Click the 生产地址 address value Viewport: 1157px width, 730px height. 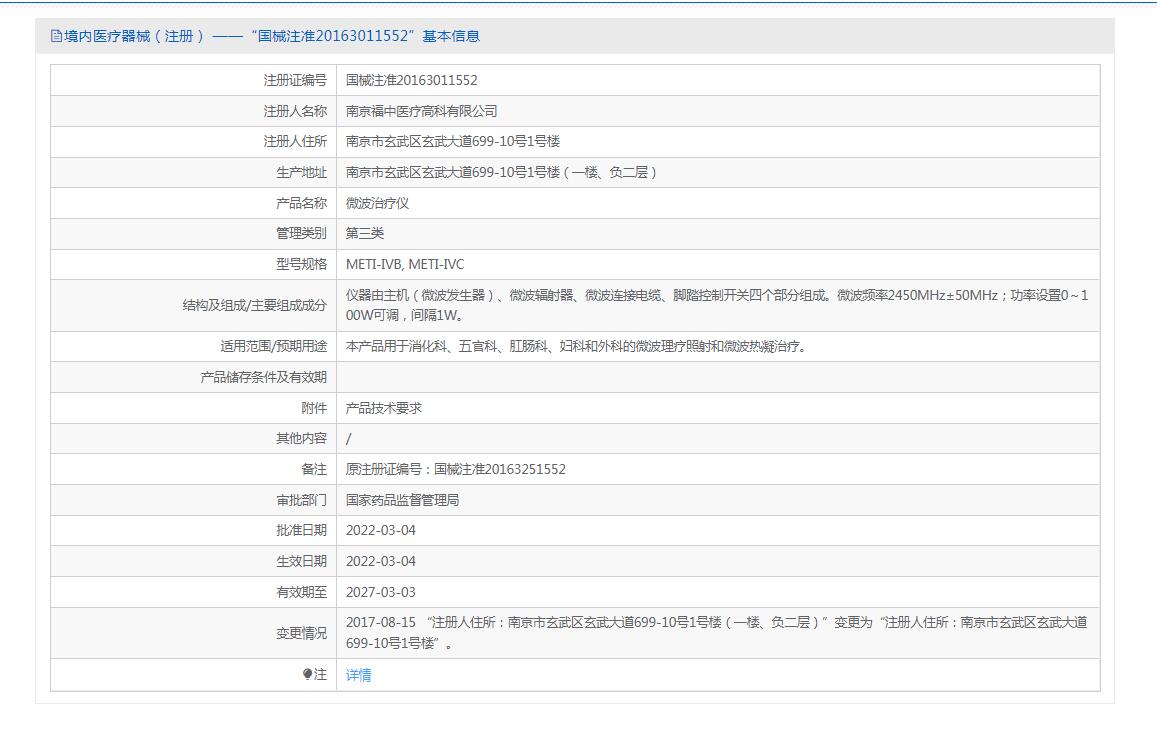click(501, 172)
